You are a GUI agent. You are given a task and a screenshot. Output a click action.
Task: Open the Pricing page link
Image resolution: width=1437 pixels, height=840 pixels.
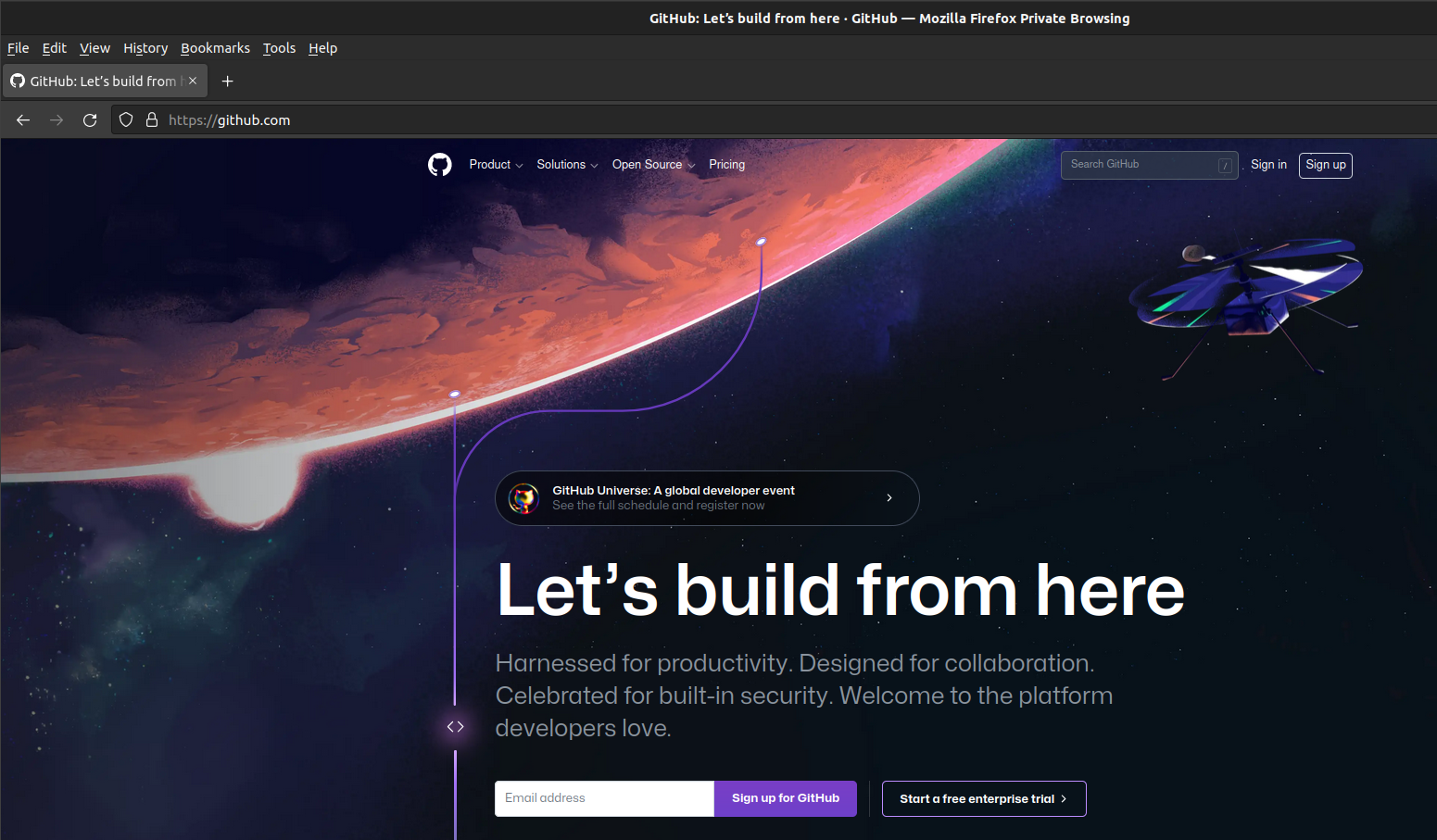[x=726, y=165]
